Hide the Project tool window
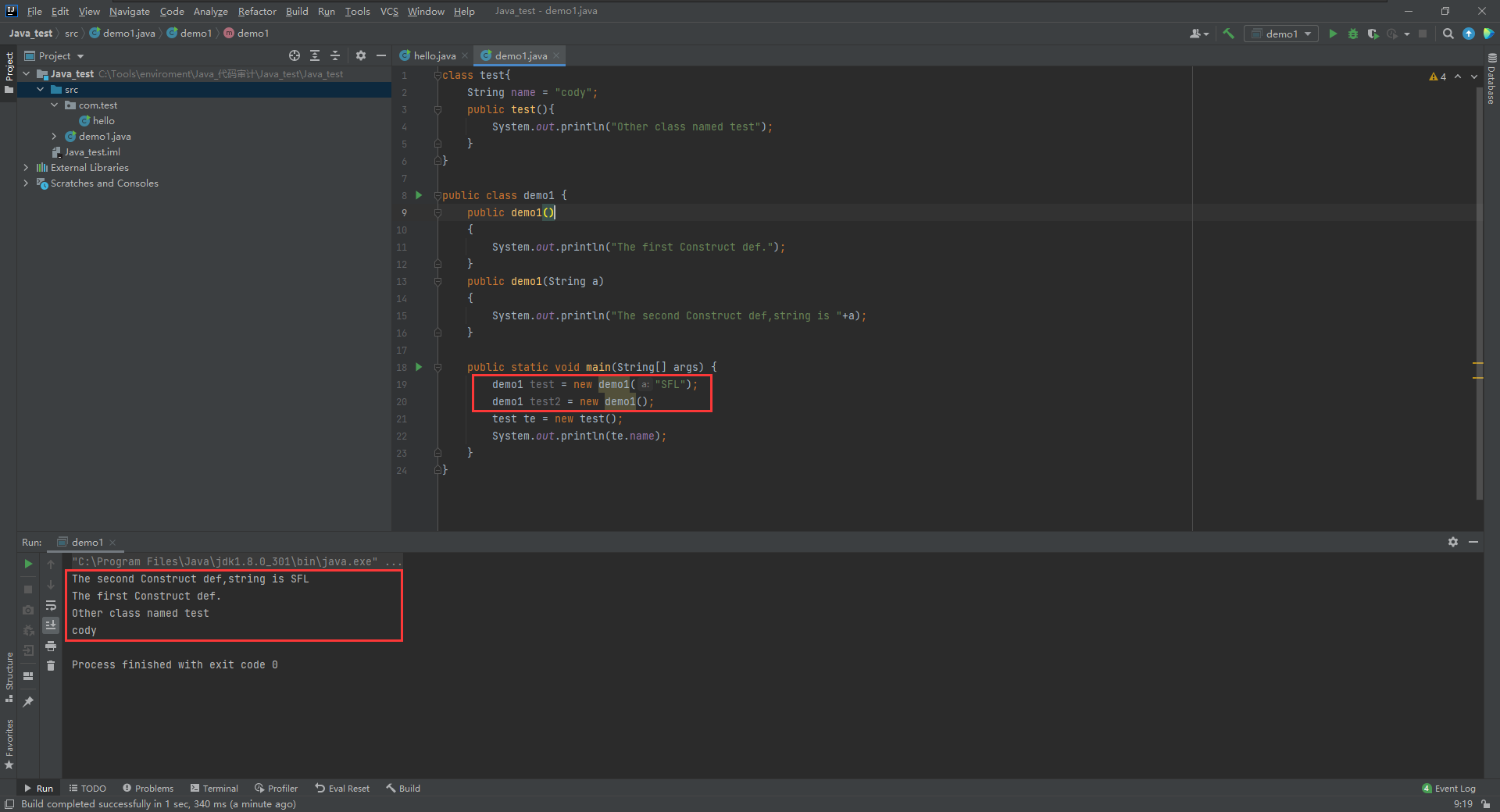Viewport: 1500px width, 812px height. click(381, 55)
